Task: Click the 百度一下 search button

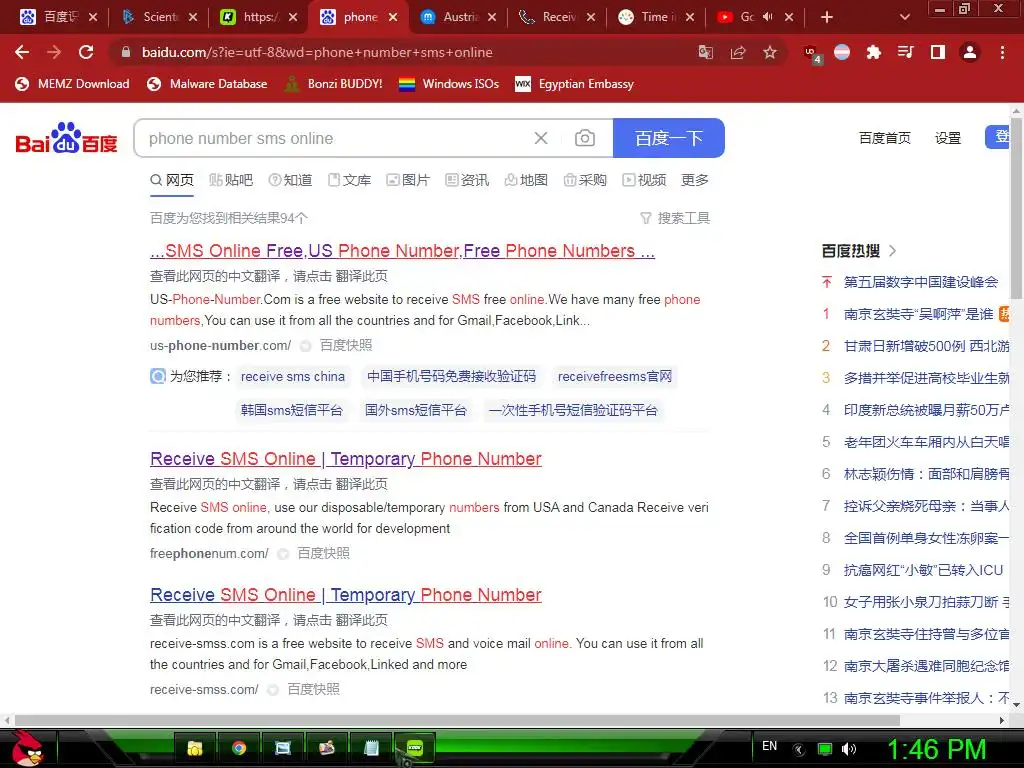Action: click(x=669, y=138)
